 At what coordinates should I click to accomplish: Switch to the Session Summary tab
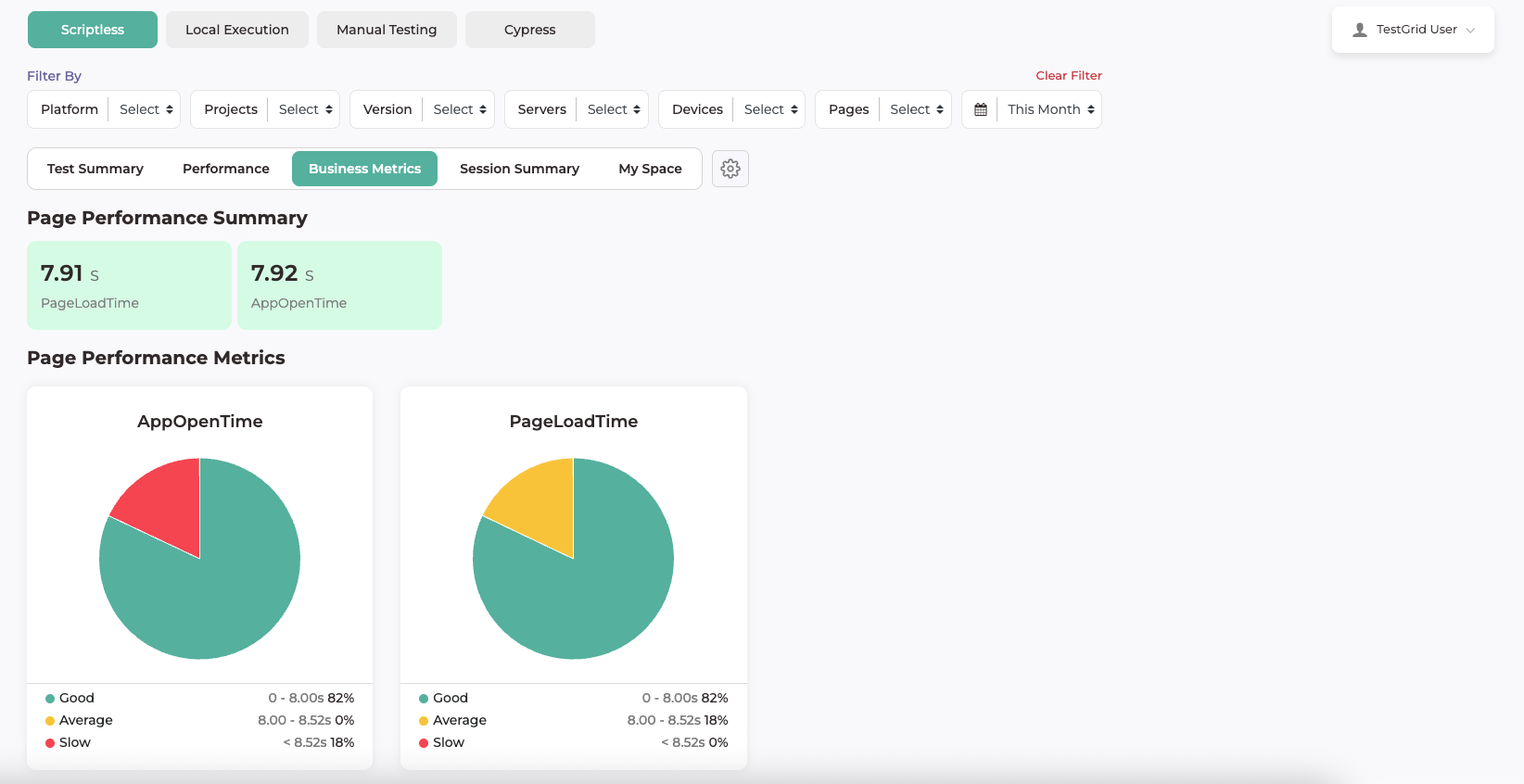pyautogui.click(x=519, y=169)
